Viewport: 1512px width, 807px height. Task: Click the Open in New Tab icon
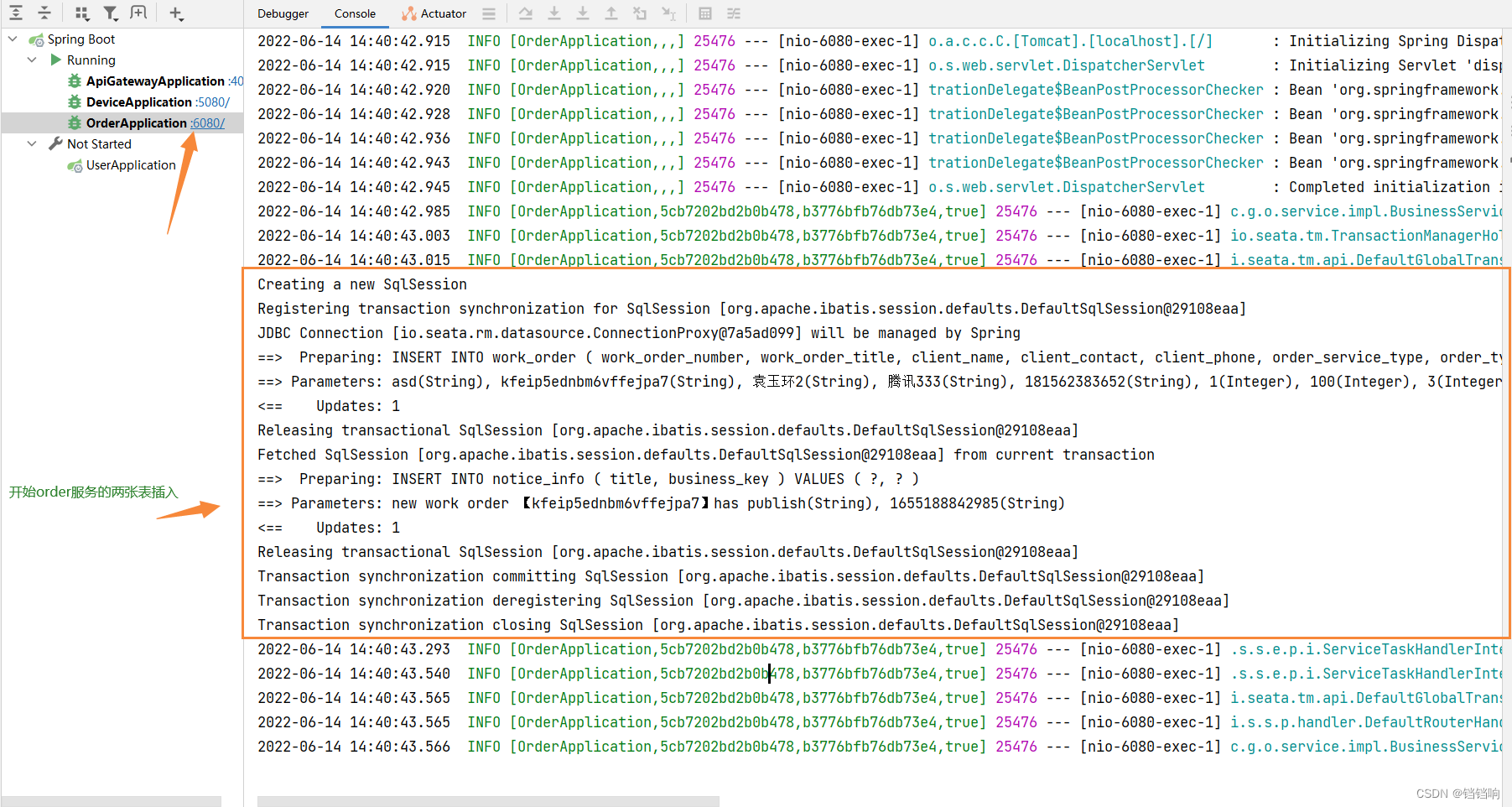point(139,13)
